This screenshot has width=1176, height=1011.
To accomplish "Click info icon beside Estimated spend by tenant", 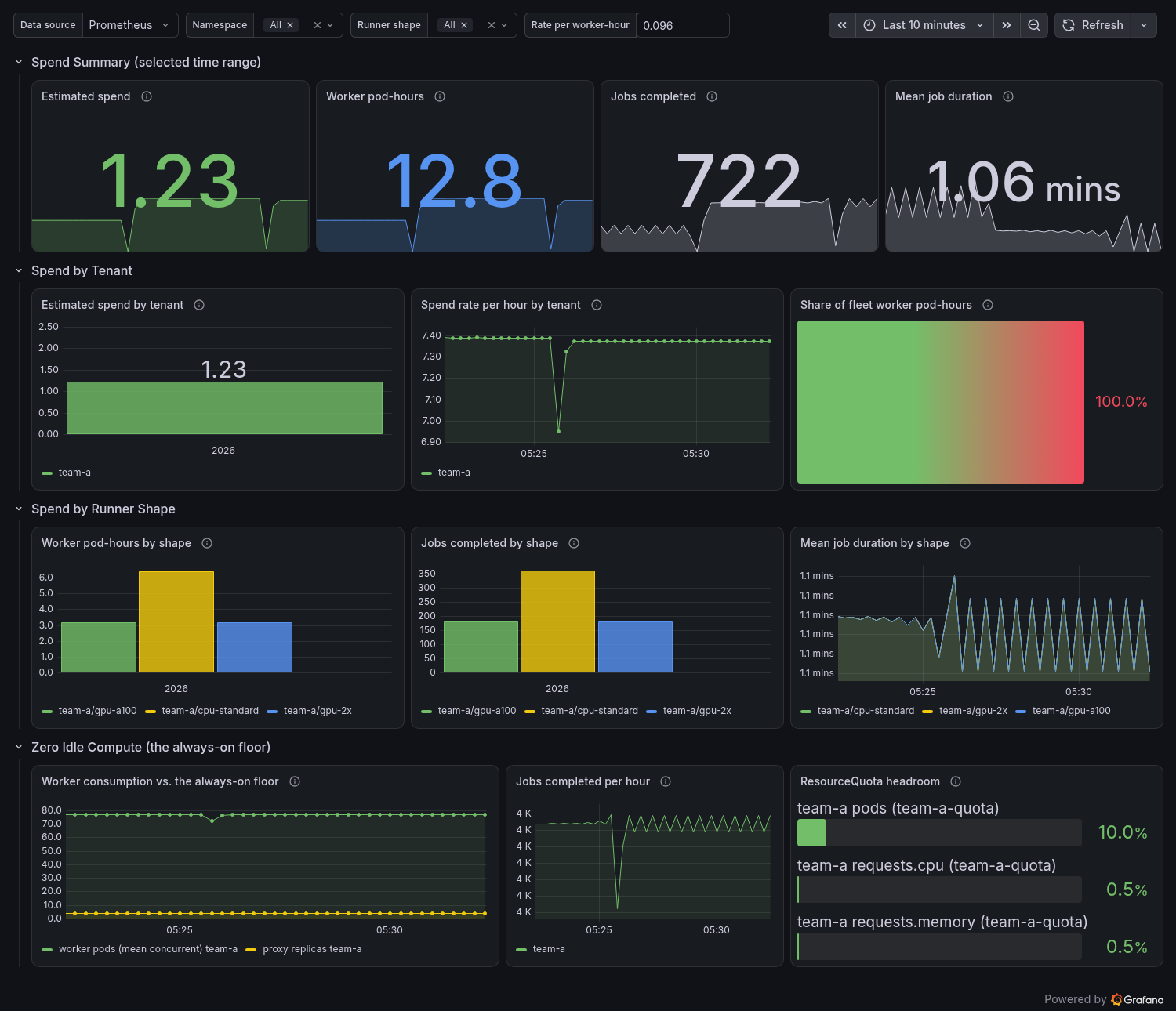I will [199, 305].
